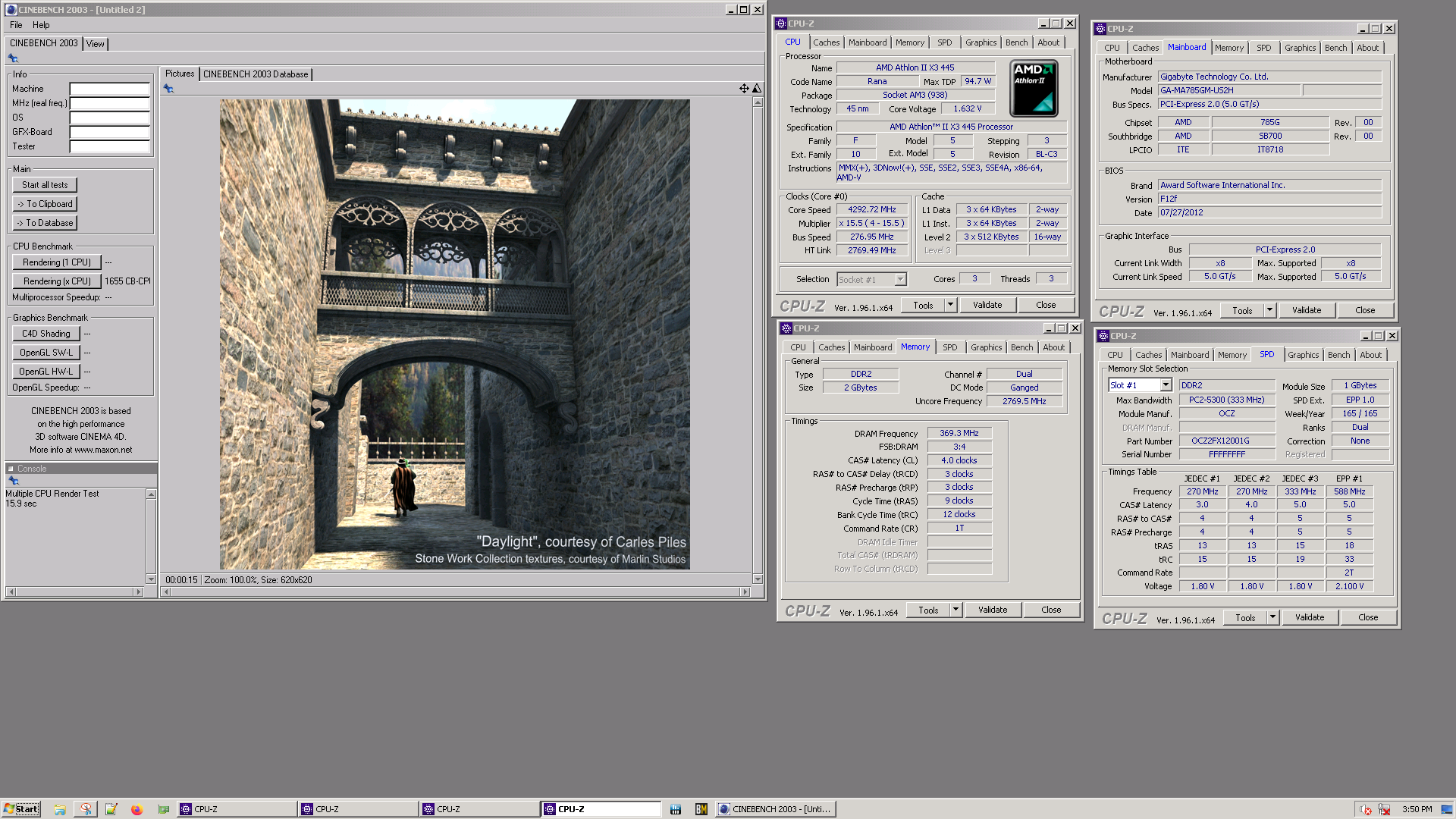
Task: Click the Pictures panel horizontal scrollbar
Action: (456, 591)
